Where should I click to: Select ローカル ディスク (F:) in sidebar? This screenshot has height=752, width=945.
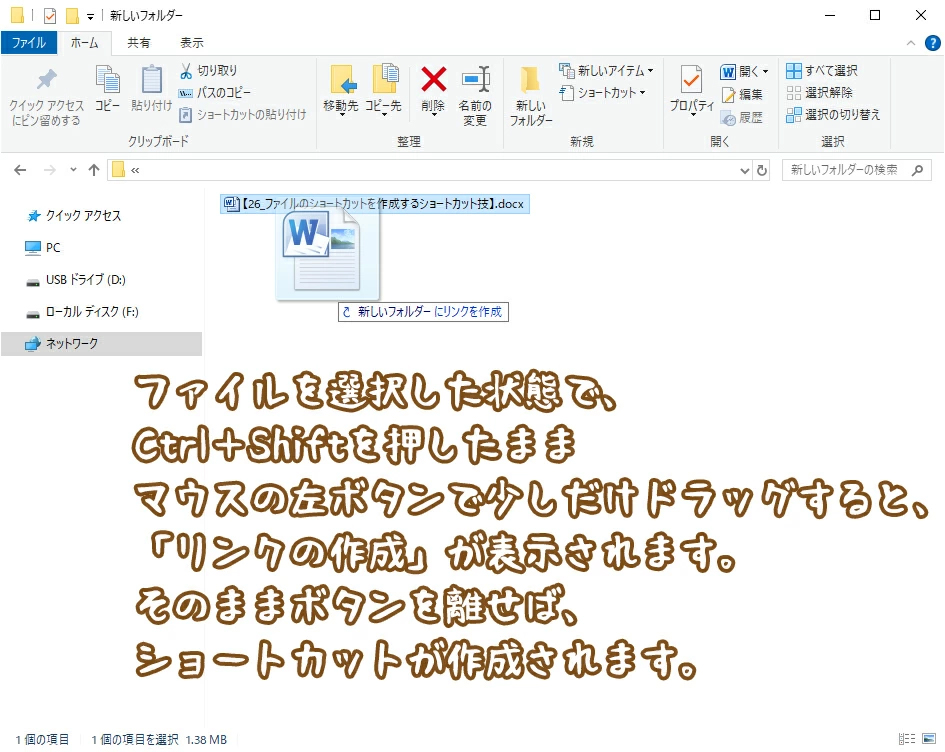(x=82, y=312)
